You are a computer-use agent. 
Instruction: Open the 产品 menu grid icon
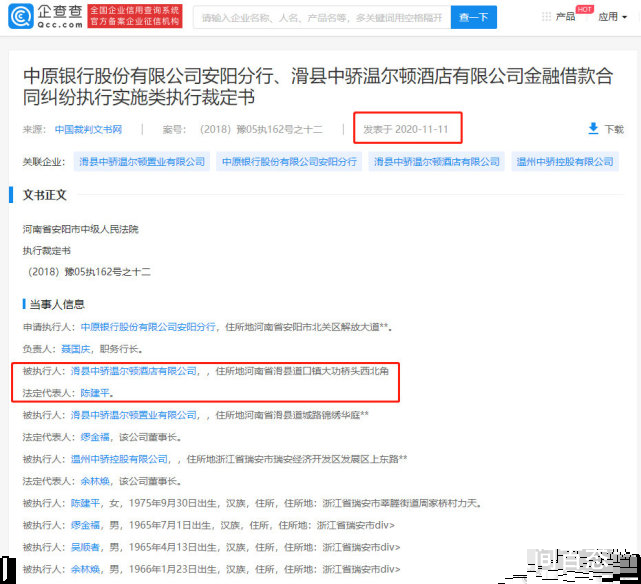tap(546, 17)
